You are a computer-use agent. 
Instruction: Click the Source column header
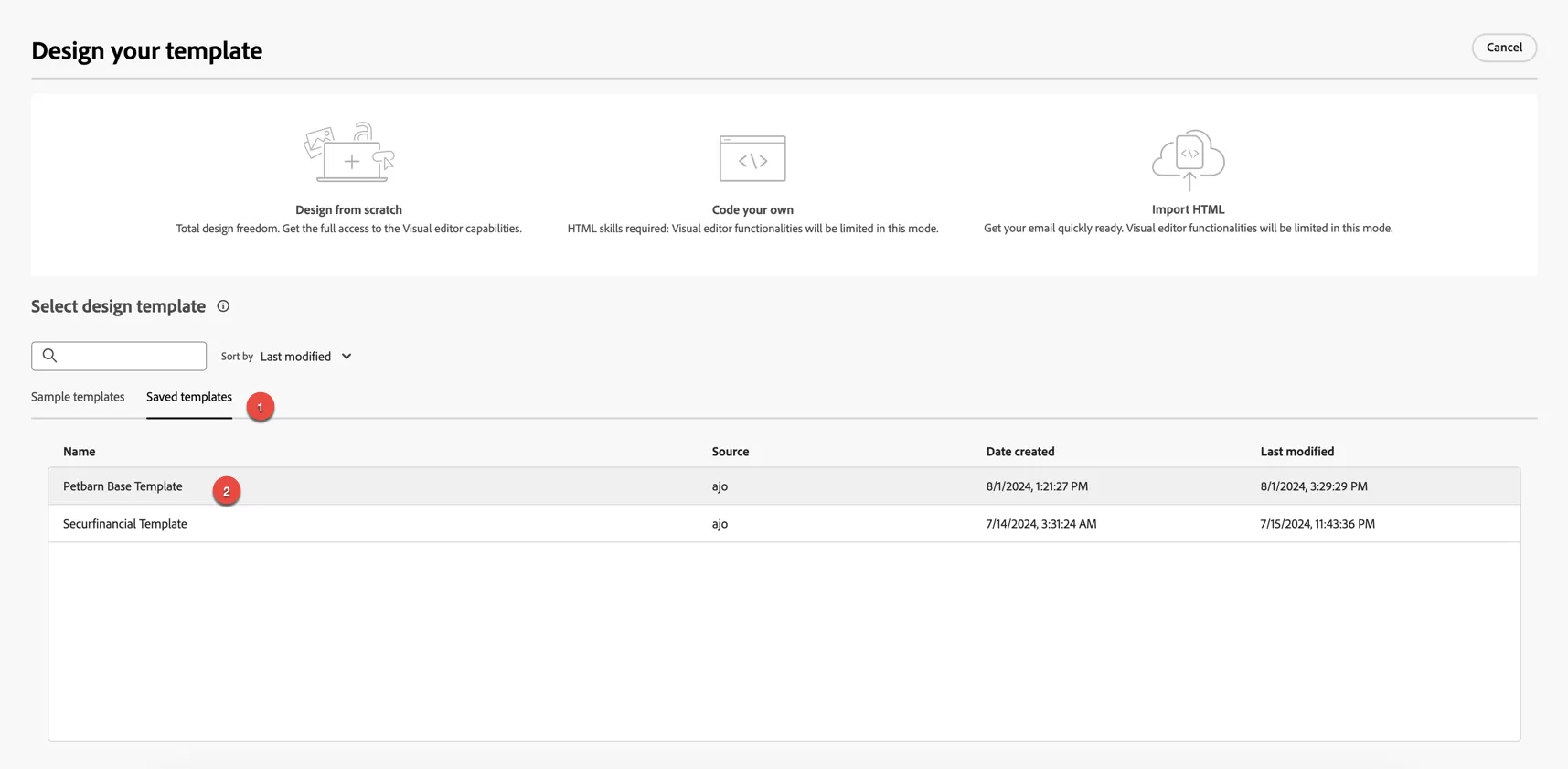tap(731, 452)
